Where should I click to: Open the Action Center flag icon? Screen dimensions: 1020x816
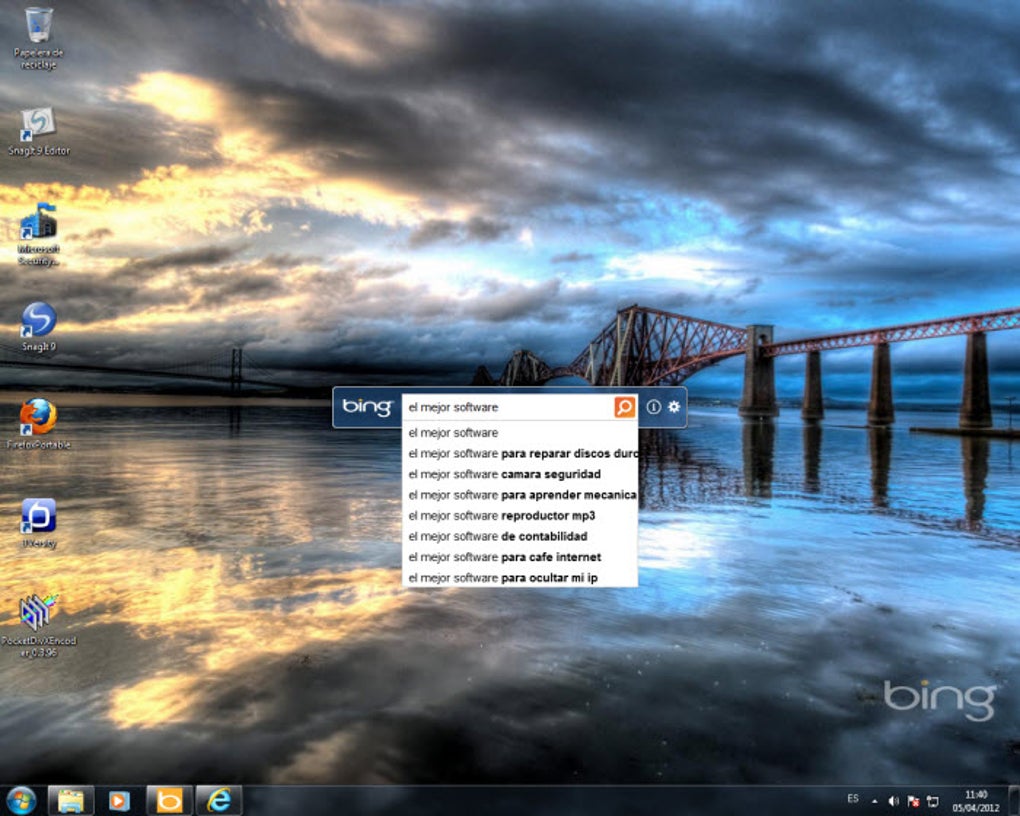pos(913,801)
